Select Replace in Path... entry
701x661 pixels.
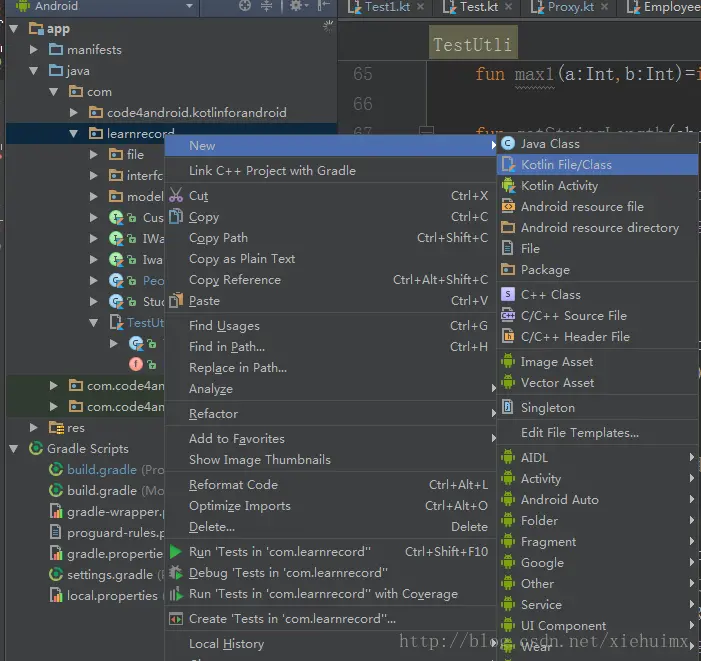[x=331, y=368]
